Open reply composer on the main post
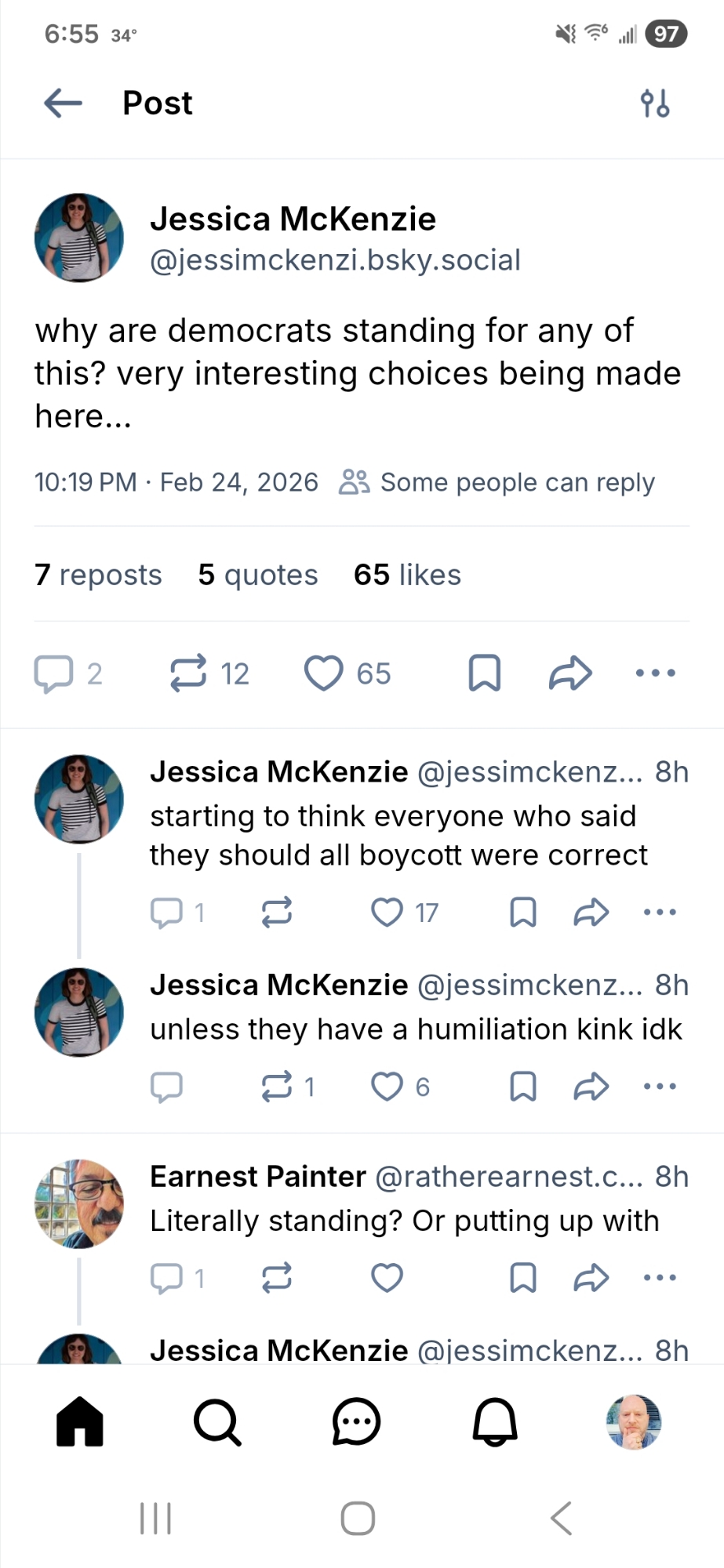 [x=53, y=673]
